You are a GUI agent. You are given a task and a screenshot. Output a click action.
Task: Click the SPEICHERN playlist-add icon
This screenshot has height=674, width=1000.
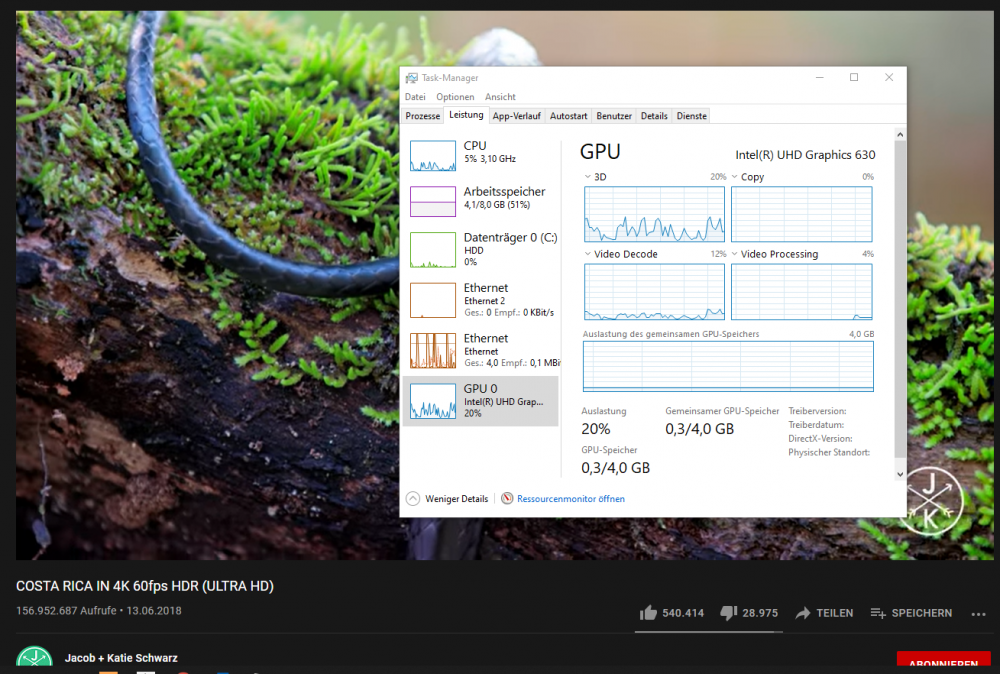click(878, 613)
